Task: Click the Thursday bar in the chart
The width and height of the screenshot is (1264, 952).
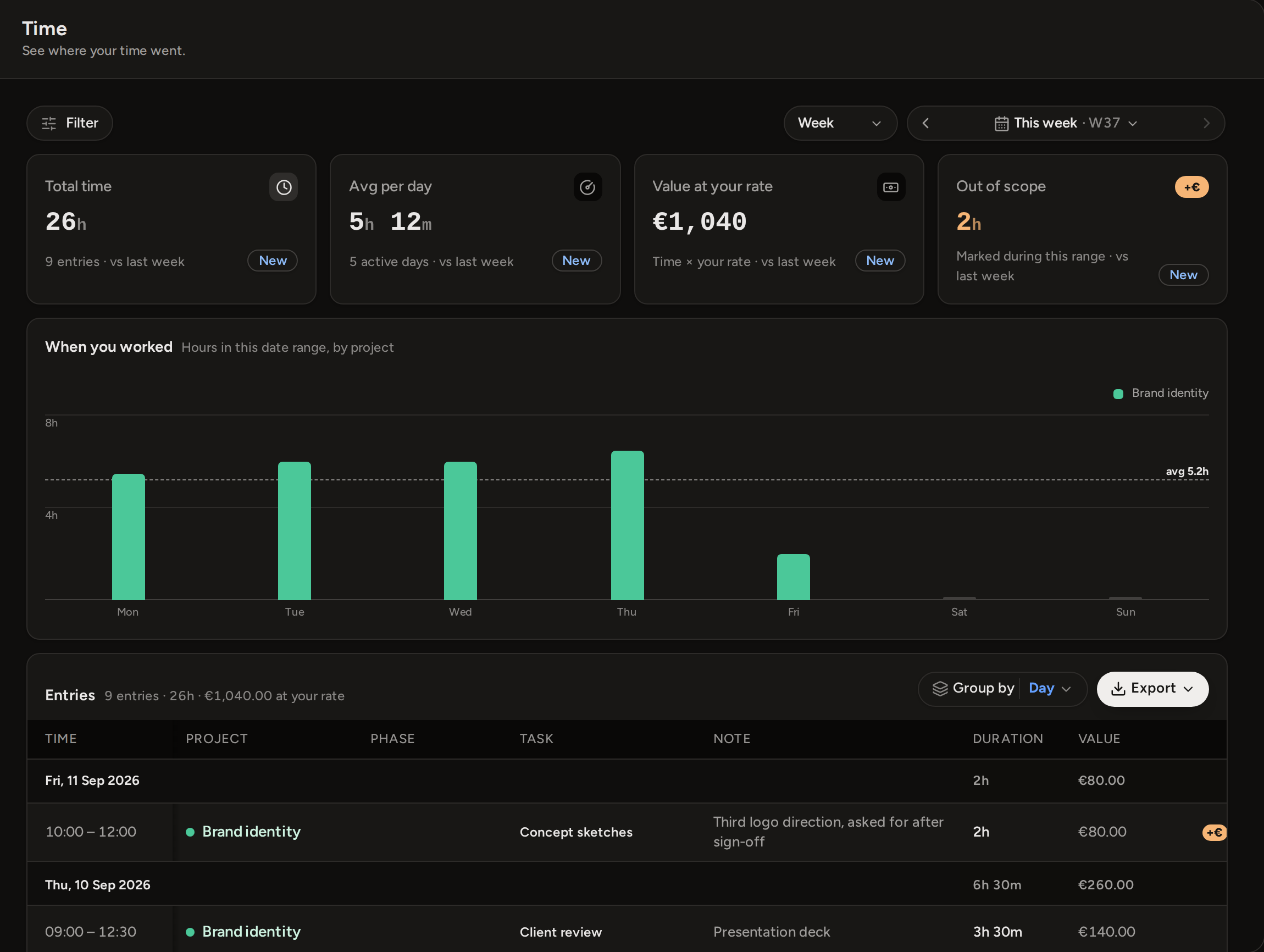Action: 627,525
